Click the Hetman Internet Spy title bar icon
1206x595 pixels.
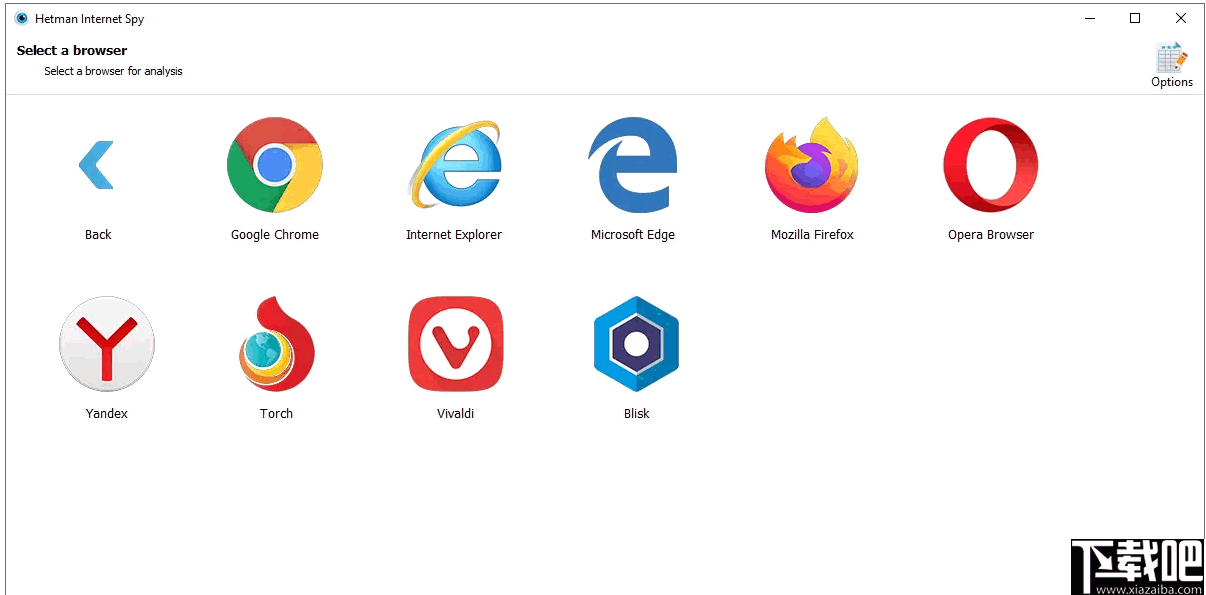coord(22,18)
